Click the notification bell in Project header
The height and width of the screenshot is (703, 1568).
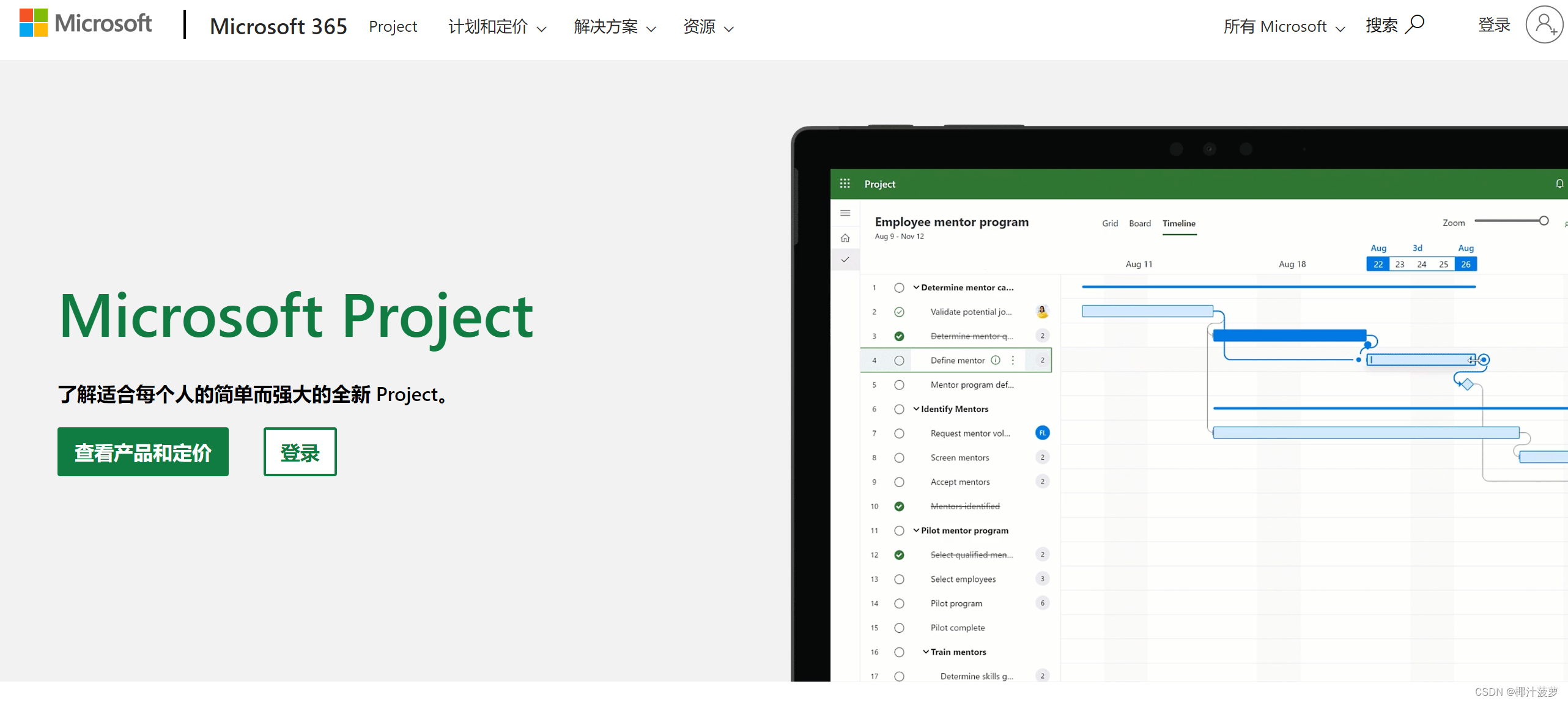1559,183
